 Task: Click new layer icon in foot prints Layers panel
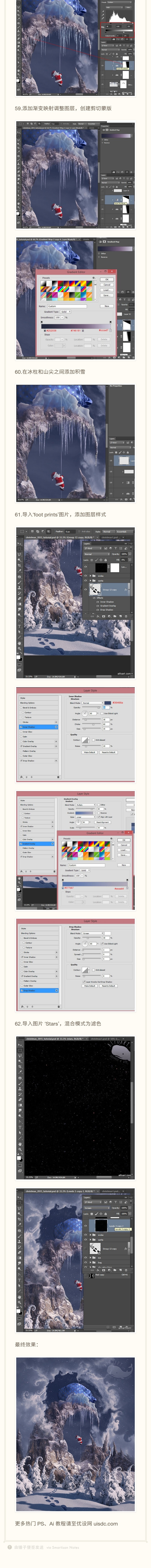tap(121, 617)
